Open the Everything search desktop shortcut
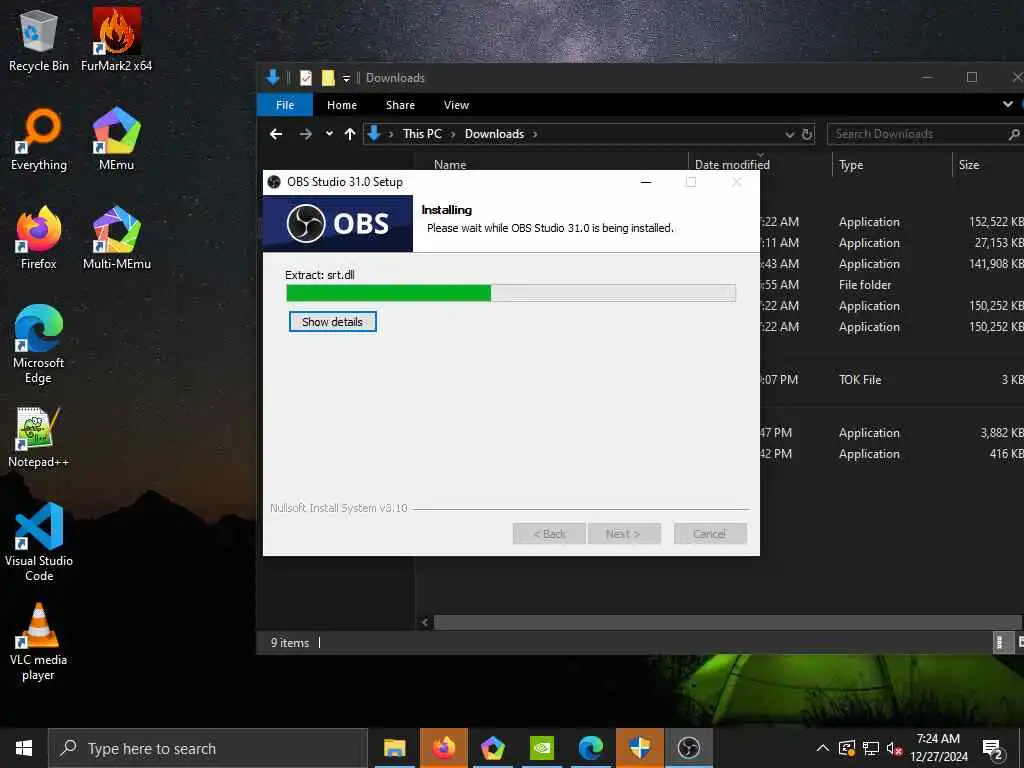Image resolution: width=1024 pixels, height=768 pixels. 39,140
